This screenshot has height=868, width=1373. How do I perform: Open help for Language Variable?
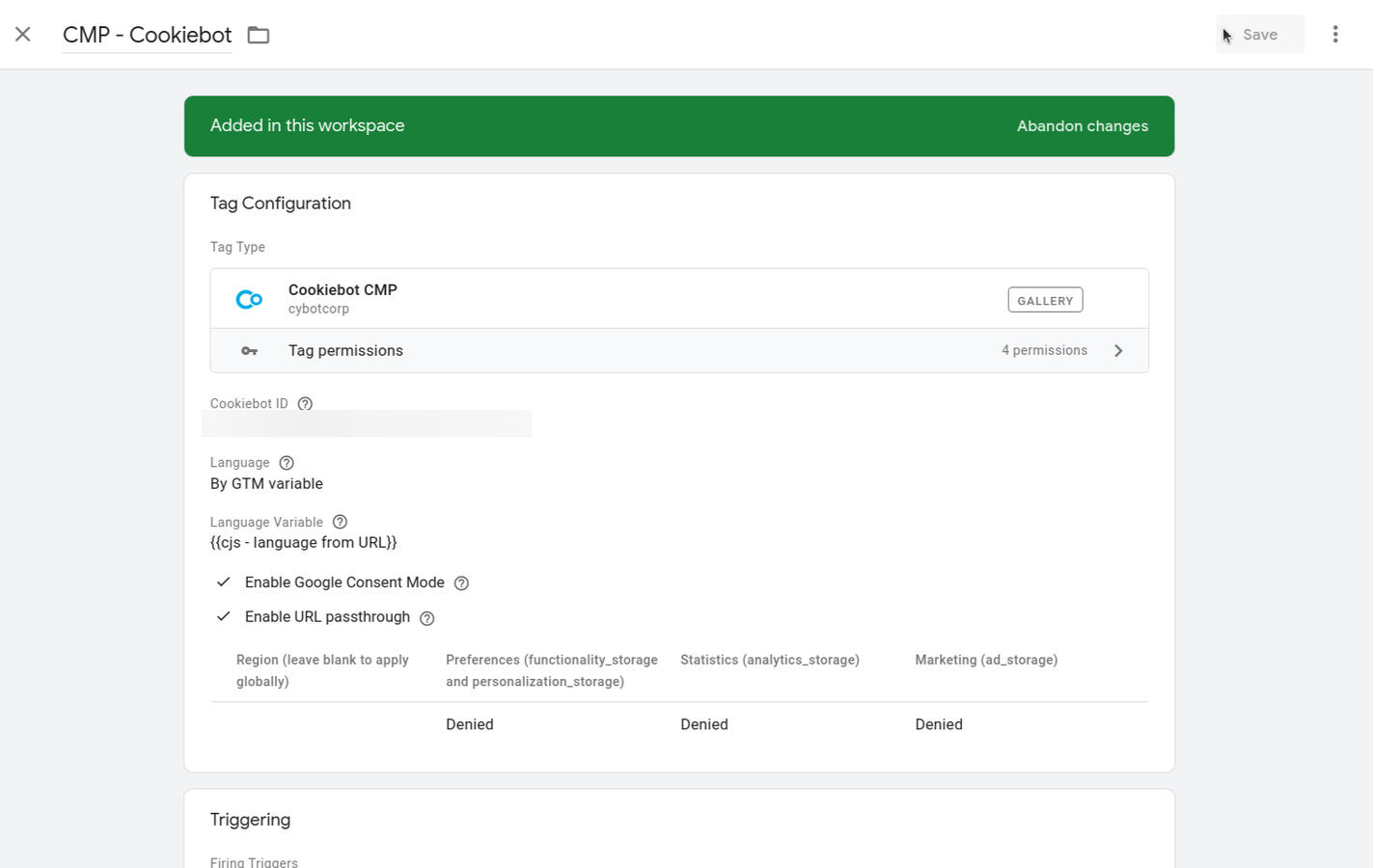pos(340,522)
